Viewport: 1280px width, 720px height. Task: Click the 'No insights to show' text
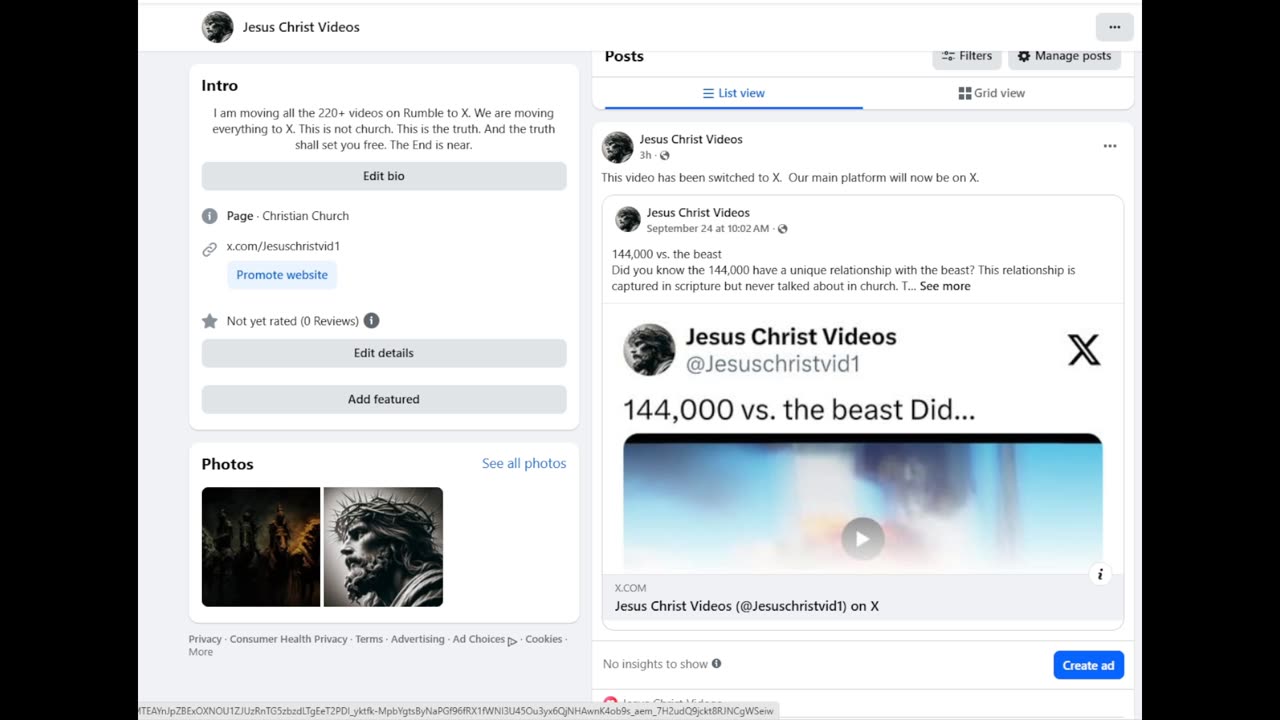tap(655, 664)
